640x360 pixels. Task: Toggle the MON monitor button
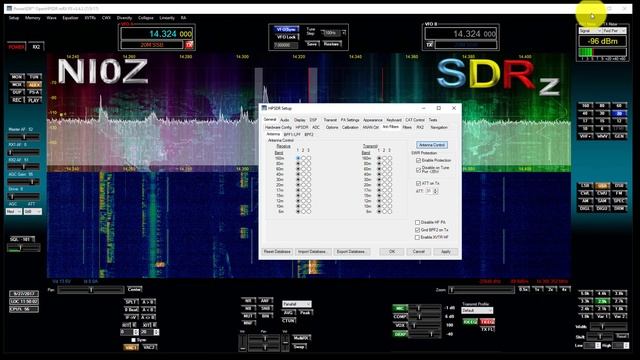17,77
